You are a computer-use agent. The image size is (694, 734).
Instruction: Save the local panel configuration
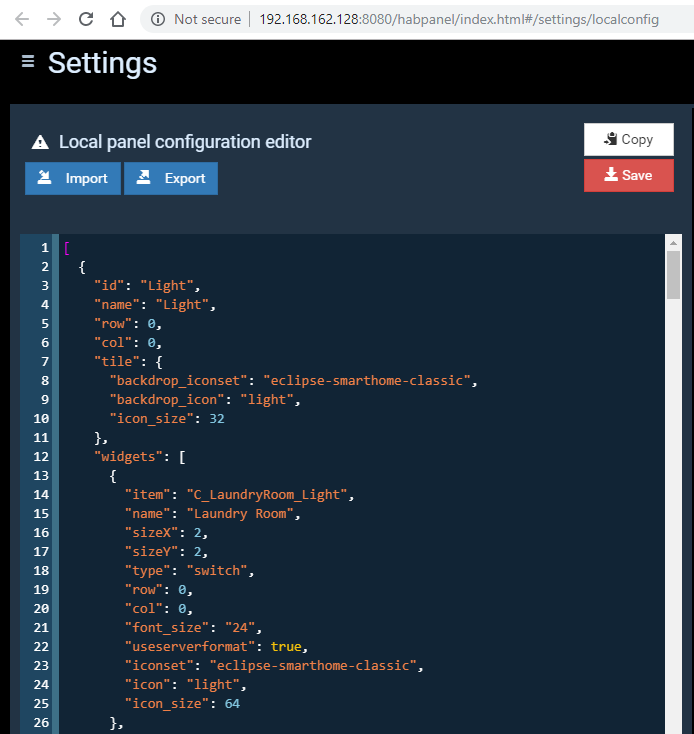[628, 176]
